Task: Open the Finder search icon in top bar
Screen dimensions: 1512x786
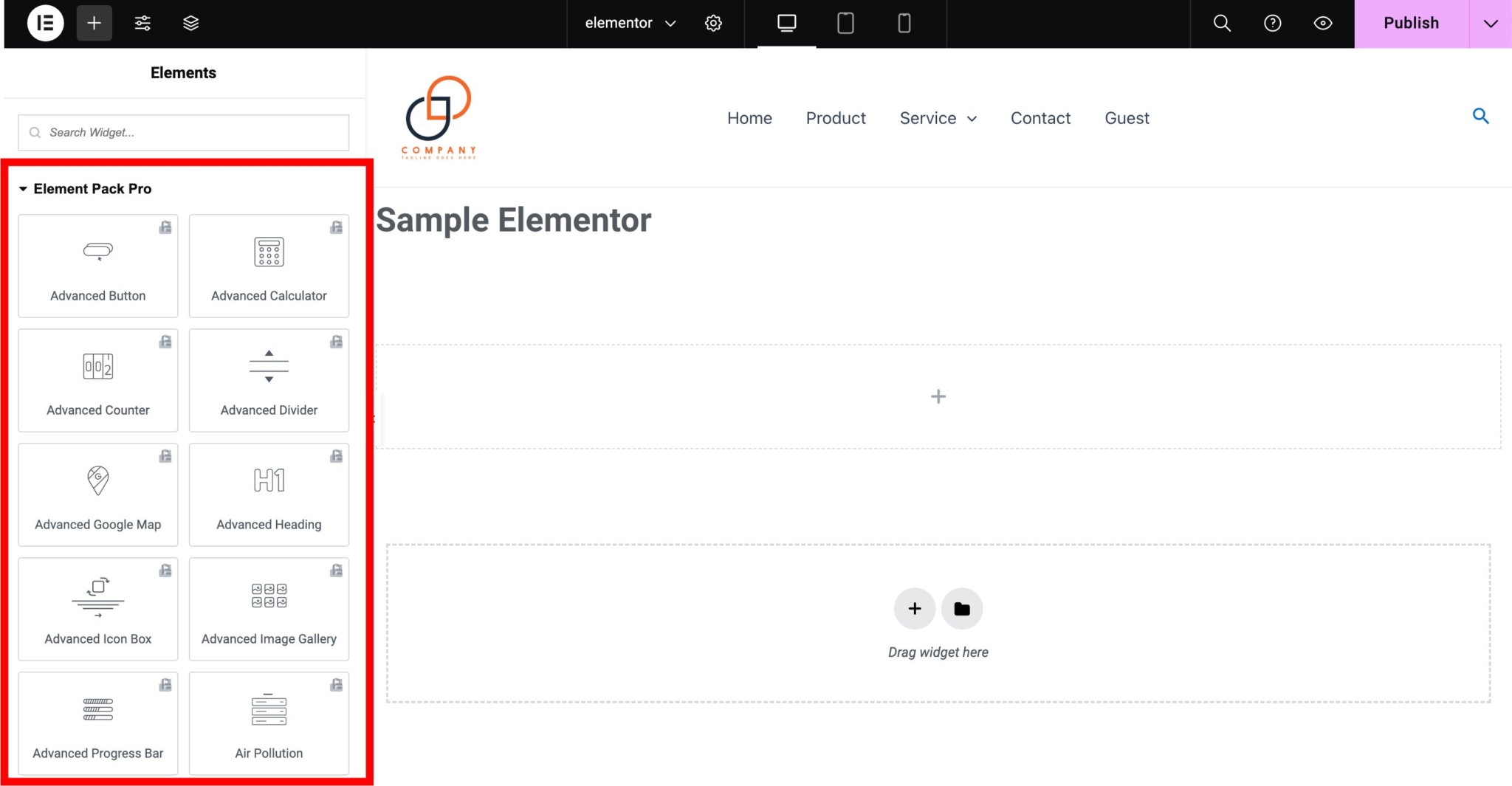Action: [x=1223, y=23]
